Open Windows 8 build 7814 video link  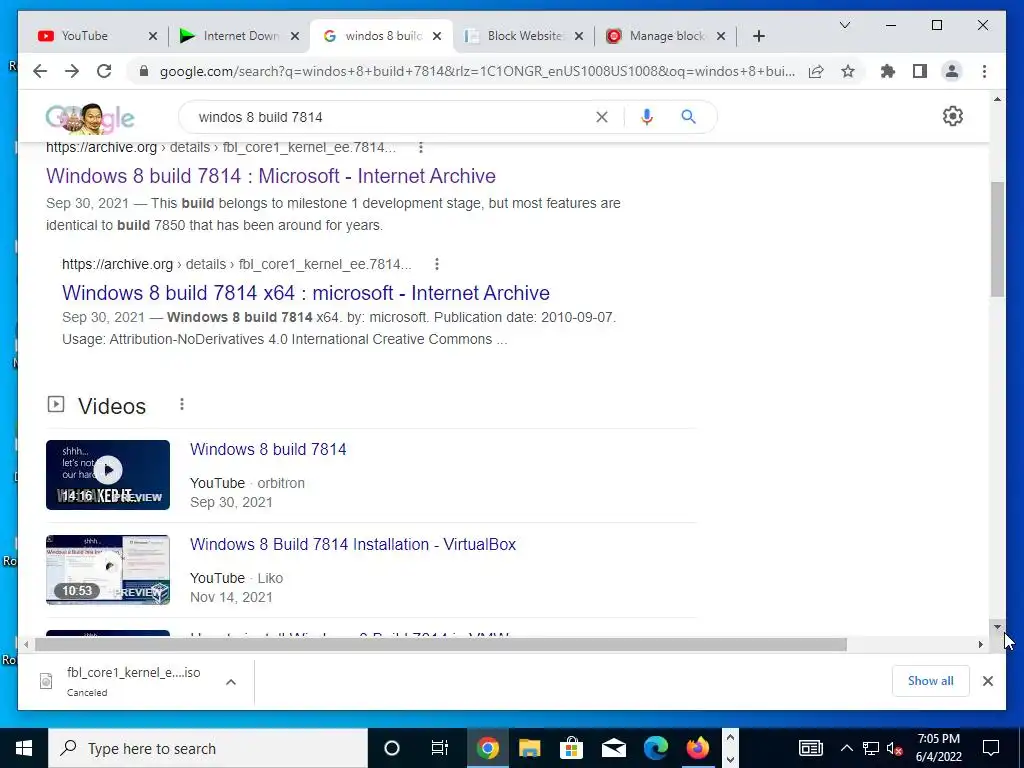268,449
